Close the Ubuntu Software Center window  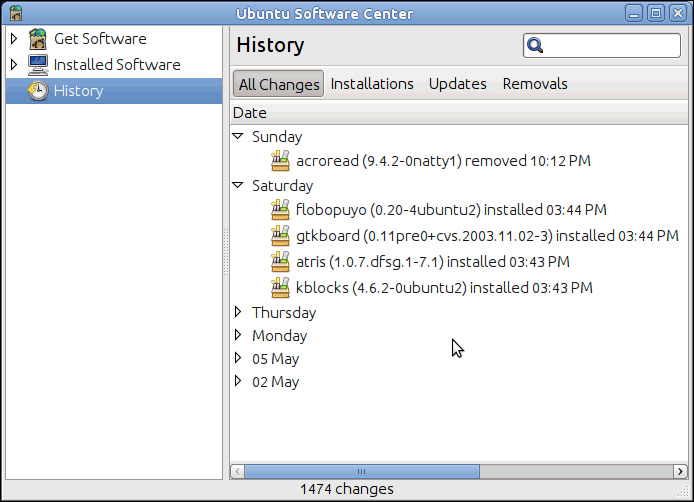coord(678,13)
